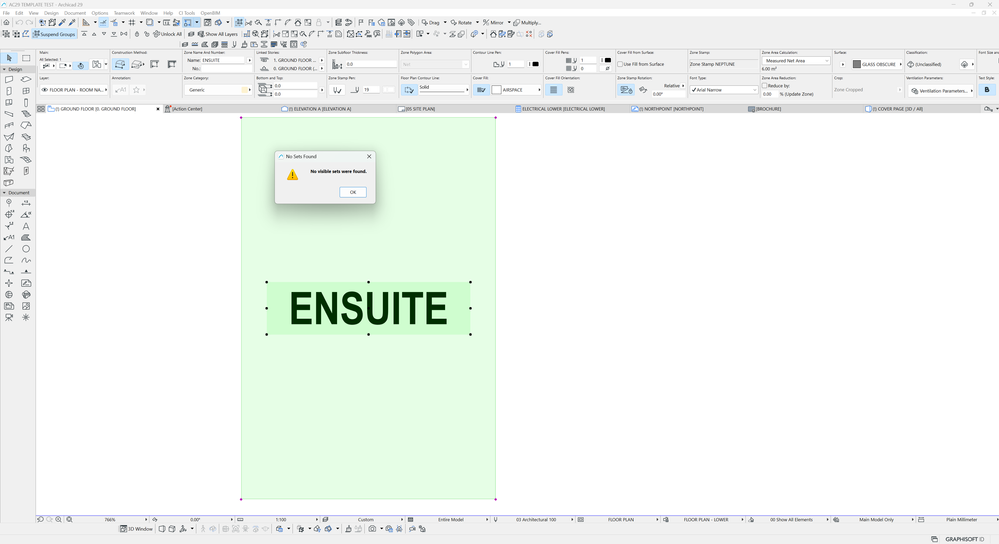The width and height of the screenshot is (999, 544).
Task: Open the Airspace cover fill dropdown
Action: [516, 90]
